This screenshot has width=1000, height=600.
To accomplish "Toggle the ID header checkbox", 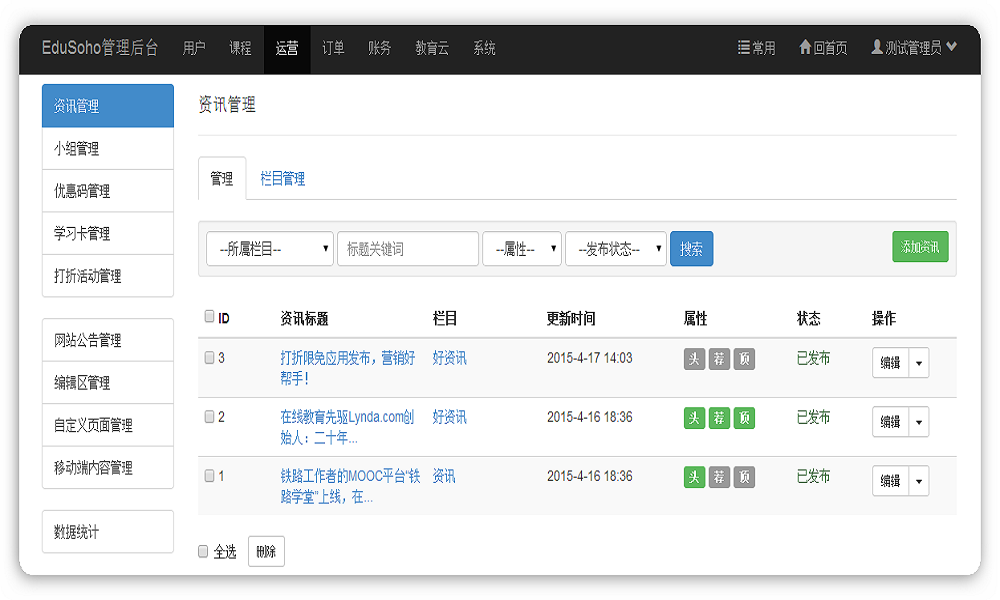I will click(210, 317).
